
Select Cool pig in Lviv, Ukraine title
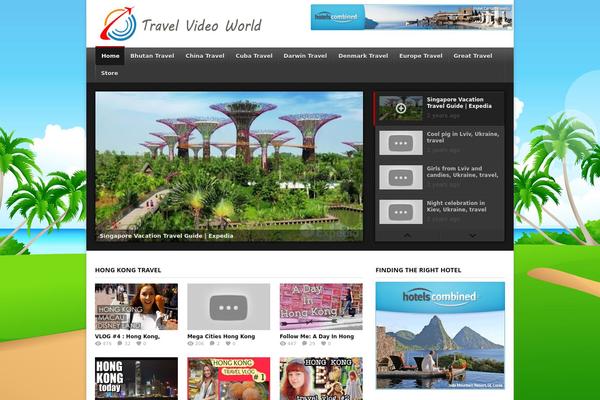[x=463, y=137]
